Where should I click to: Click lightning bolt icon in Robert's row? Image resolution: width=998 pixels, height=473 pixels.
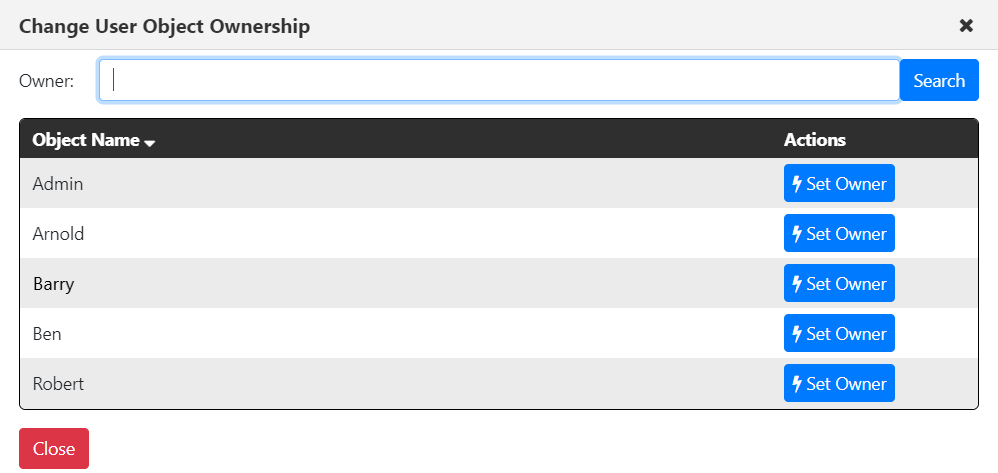coord(796,384)
